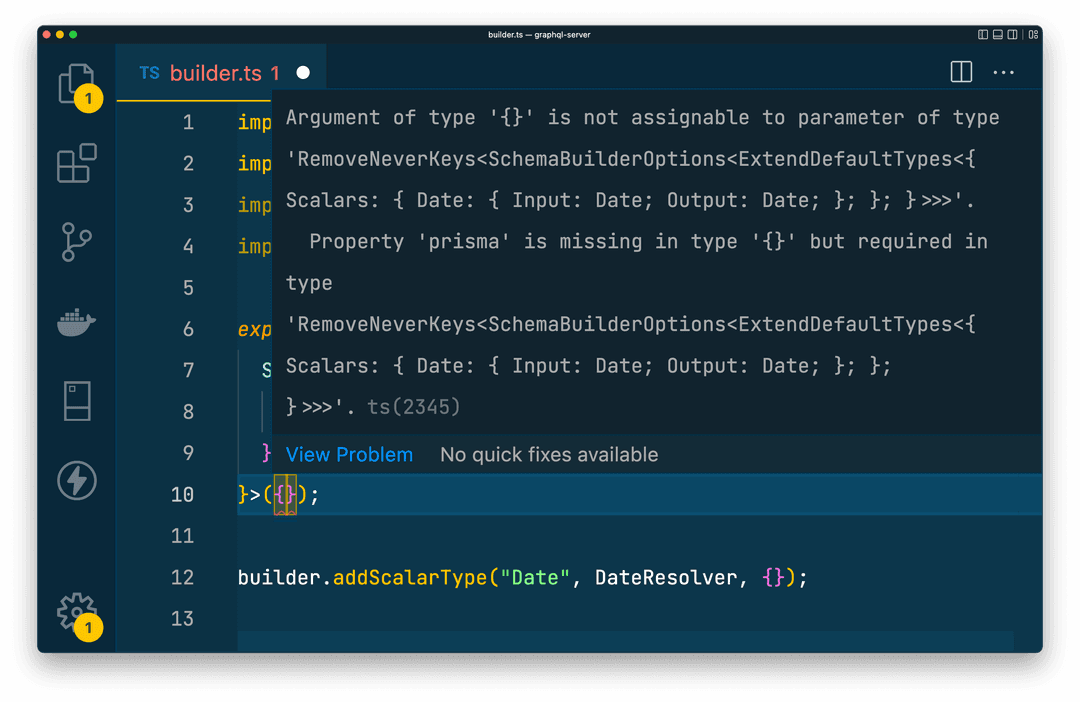Open the editor More Actions ellipsis menu
Screen dimensions: 1080x702
[x=1003, y=71]
